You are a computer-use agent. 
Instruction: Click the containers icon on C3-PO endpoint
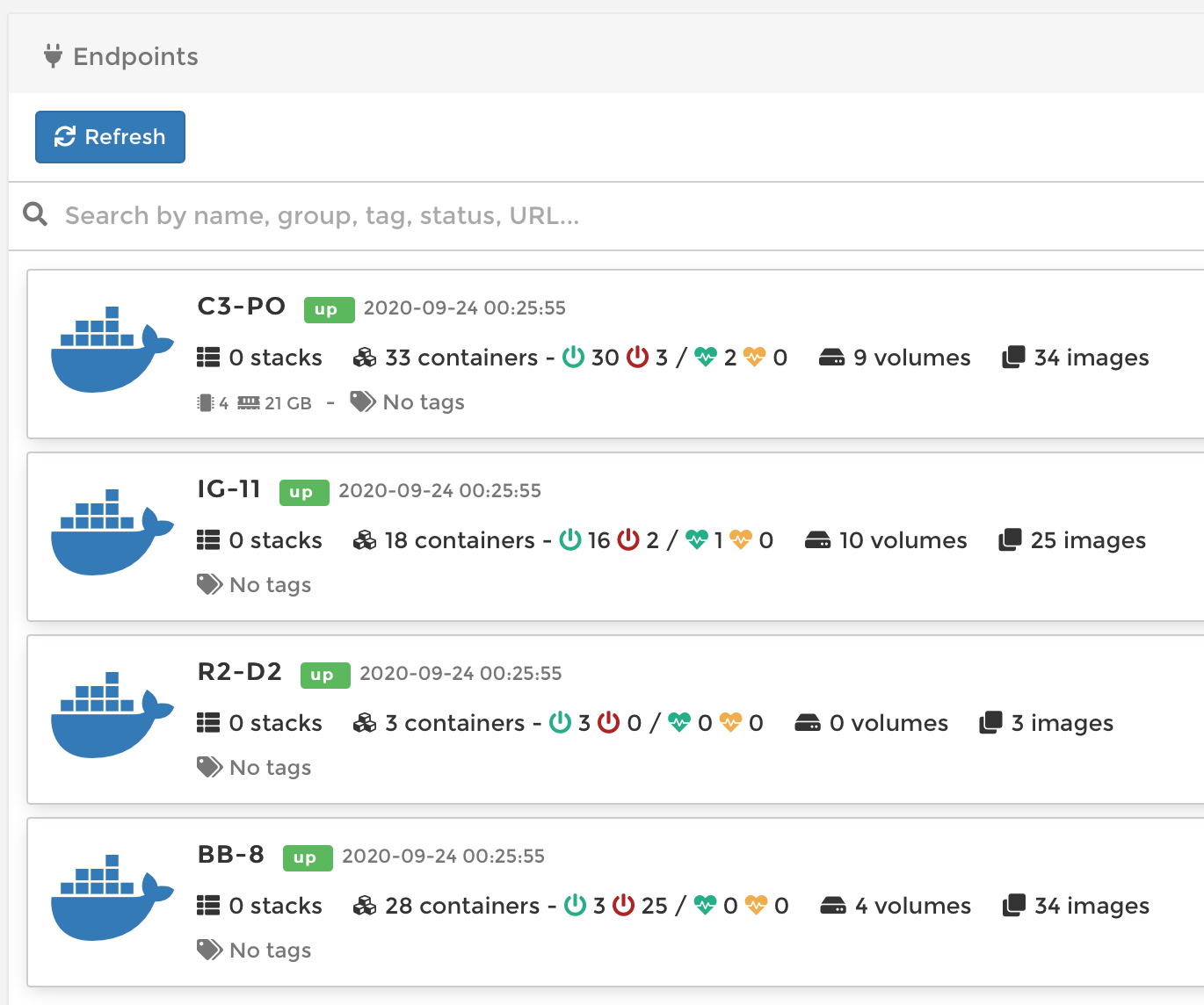point(364,357)
